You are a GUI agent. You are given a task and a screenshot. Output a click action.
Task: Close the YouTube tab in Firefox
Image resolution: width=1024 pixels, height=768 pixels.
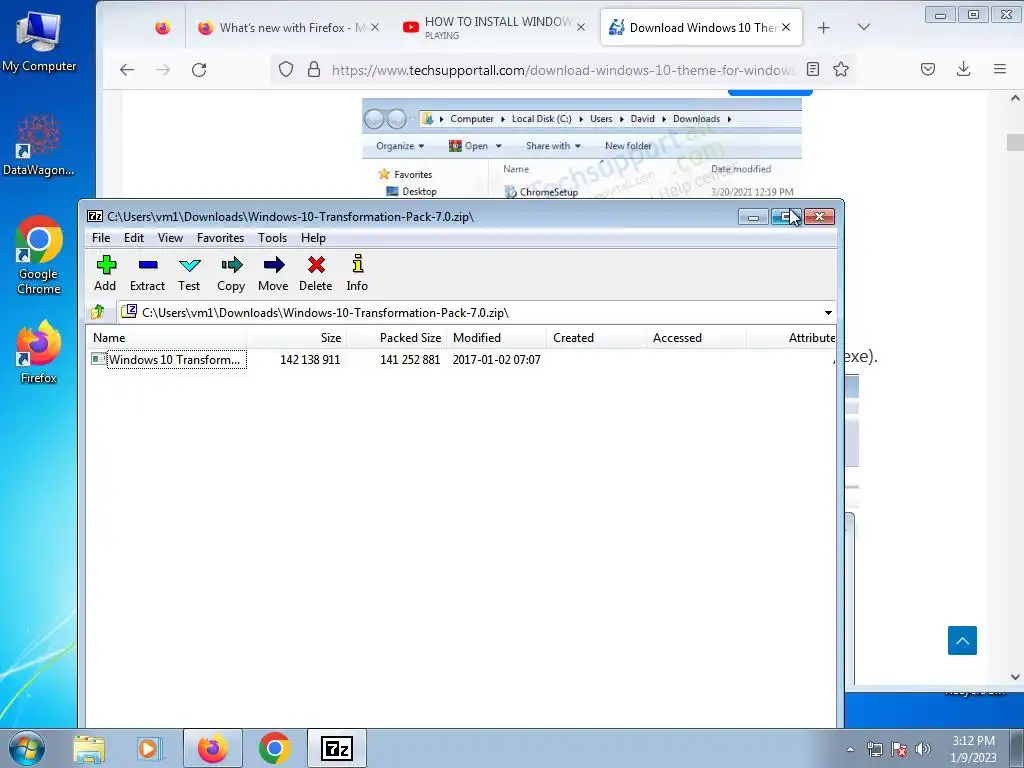(x=581, y=27)
